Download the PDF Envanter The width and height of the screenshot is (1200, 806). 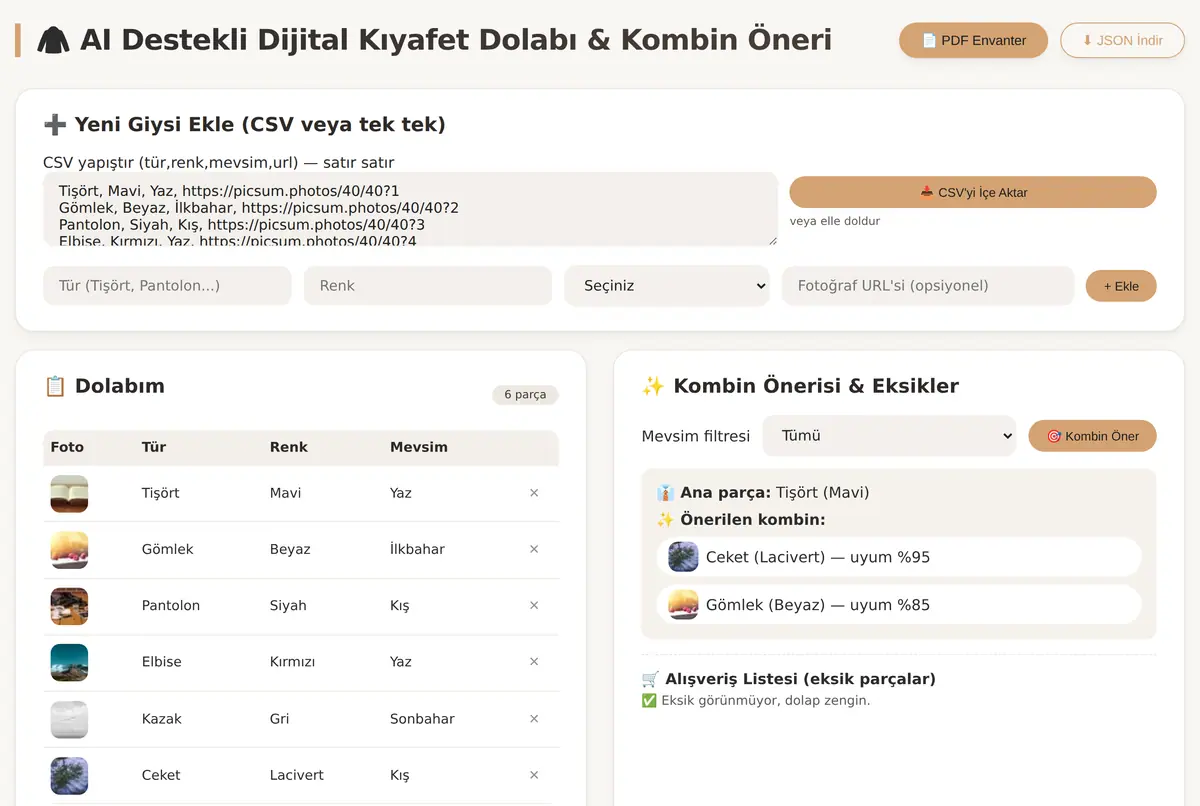point(973,40)
